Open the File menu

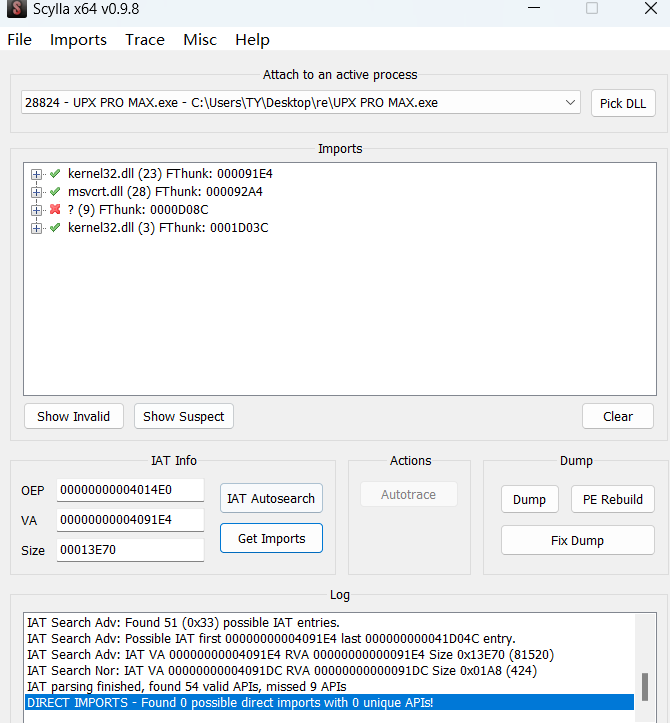[x=19, y=40]
